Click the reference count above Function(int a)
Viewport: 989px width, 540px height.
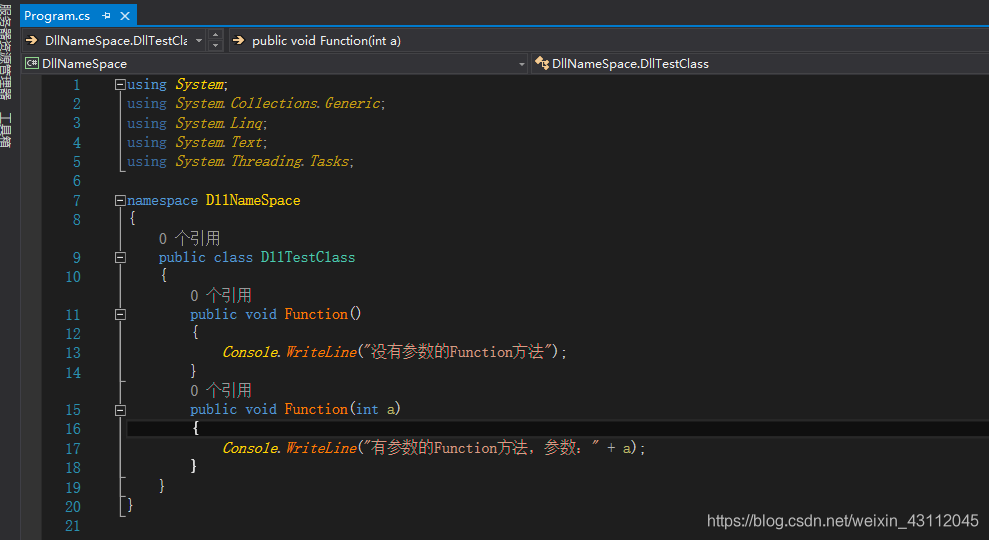(221, 390)
